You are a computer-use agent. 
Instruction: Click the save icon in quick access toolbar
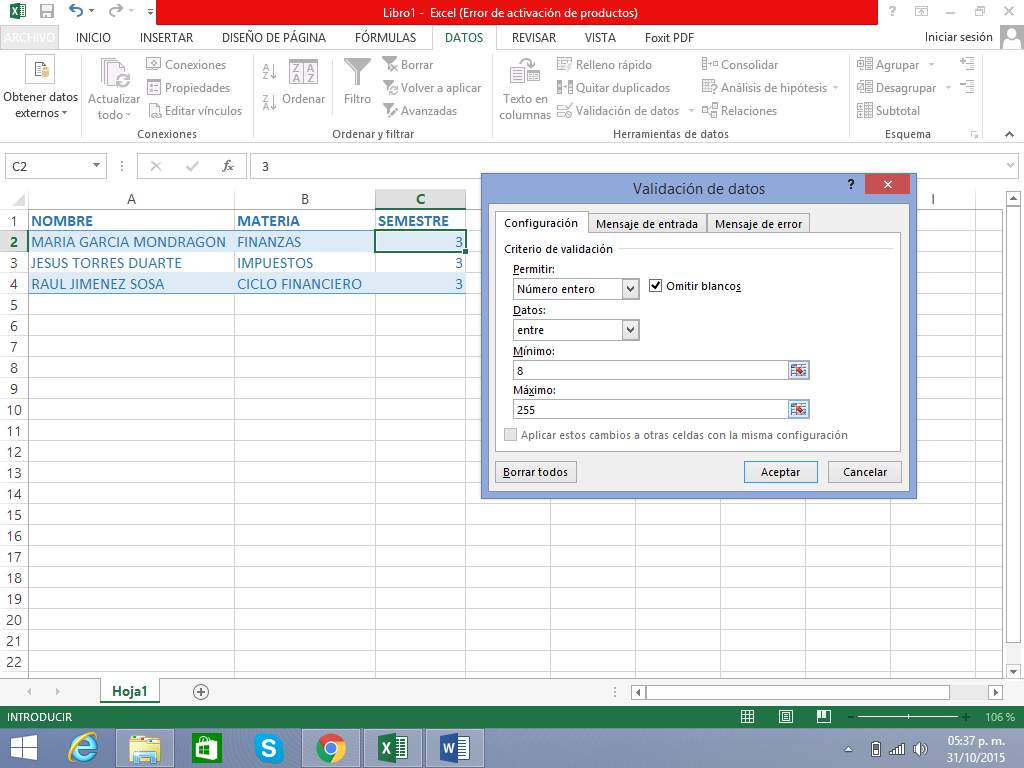click(46, 13)
